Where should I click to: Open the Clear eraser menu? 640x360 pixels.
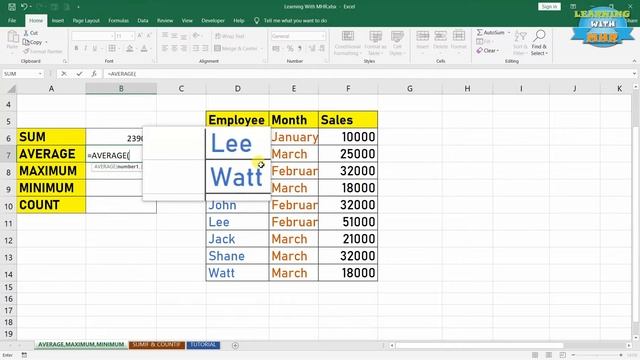point(488,51)
